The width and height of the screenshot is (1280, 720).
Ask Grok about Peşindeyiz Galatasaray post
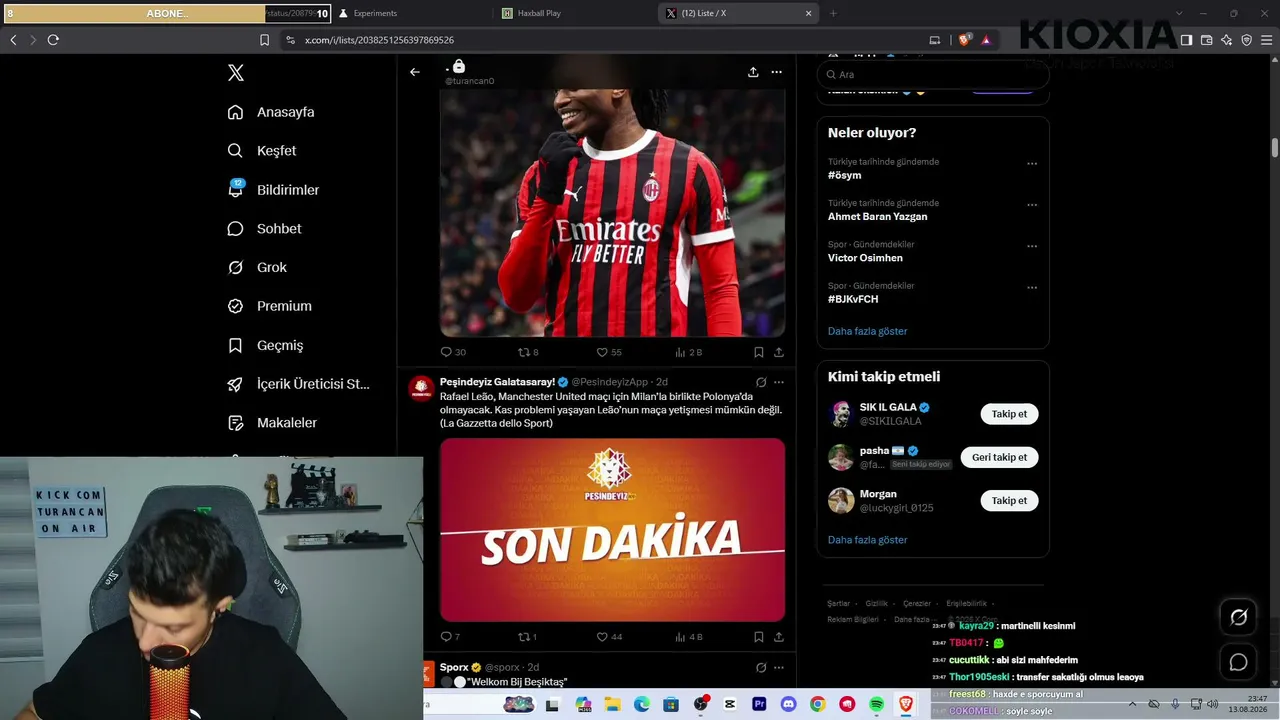click(x=761, y=382)
